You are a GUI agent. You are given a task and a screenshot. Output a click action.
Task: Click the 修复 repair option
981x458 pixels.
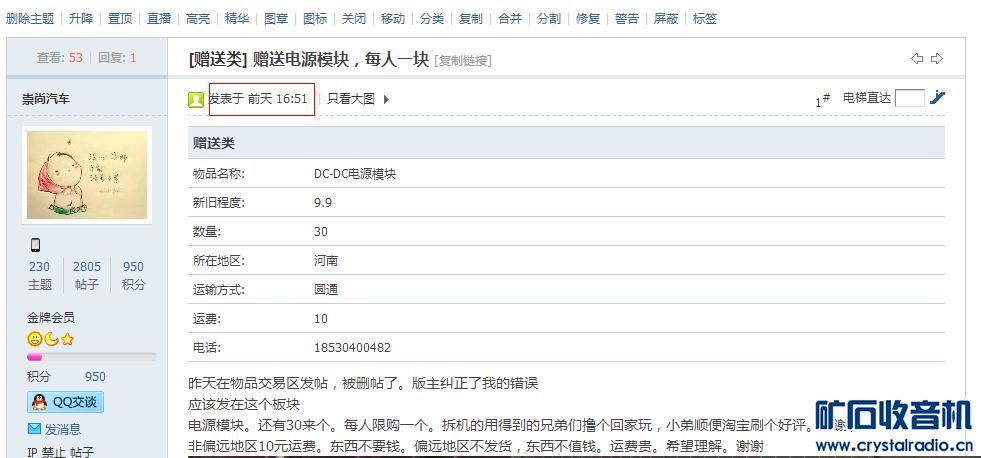587,19
